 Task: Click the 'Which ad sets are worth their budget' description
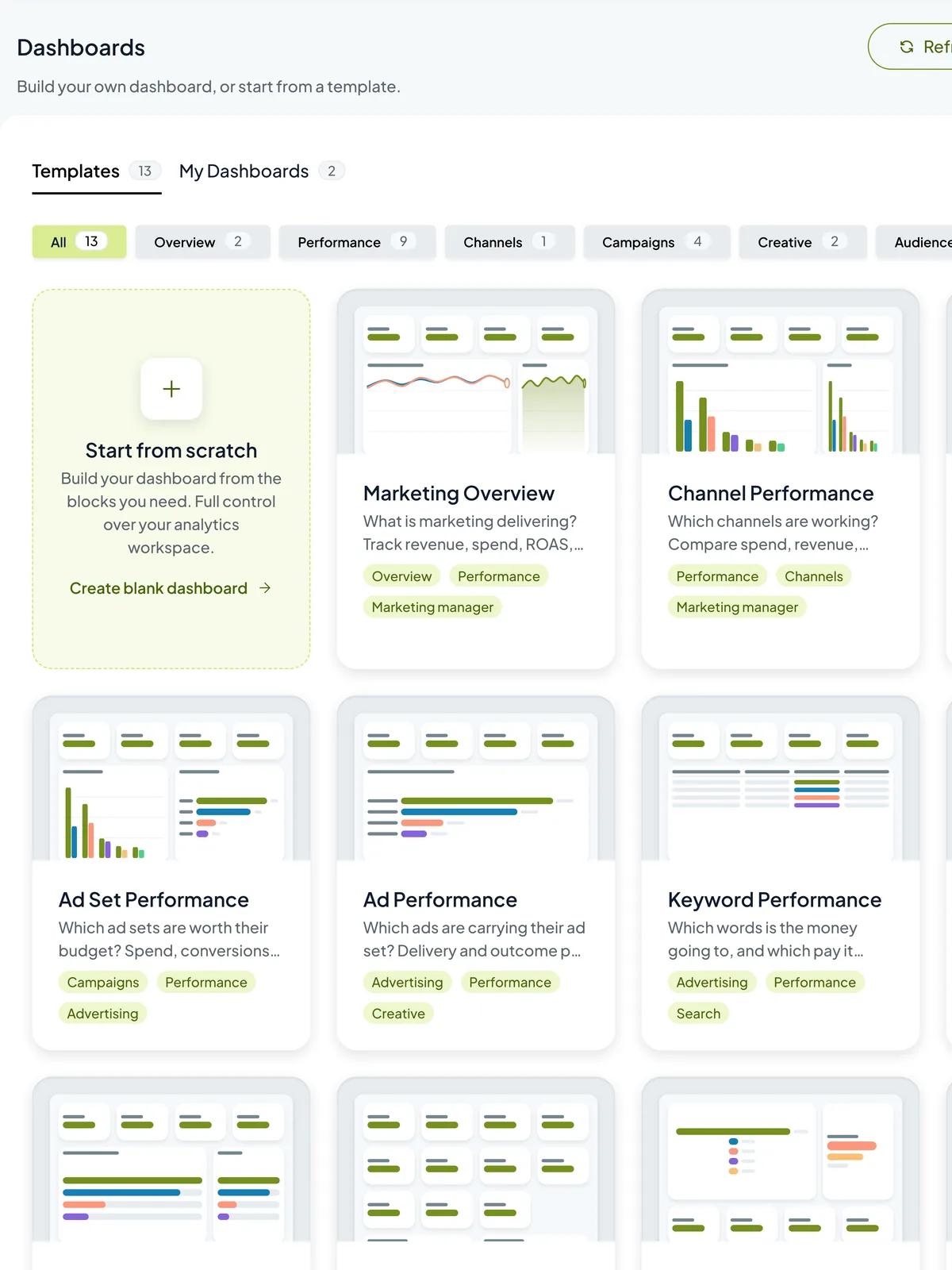click(169, 940)
